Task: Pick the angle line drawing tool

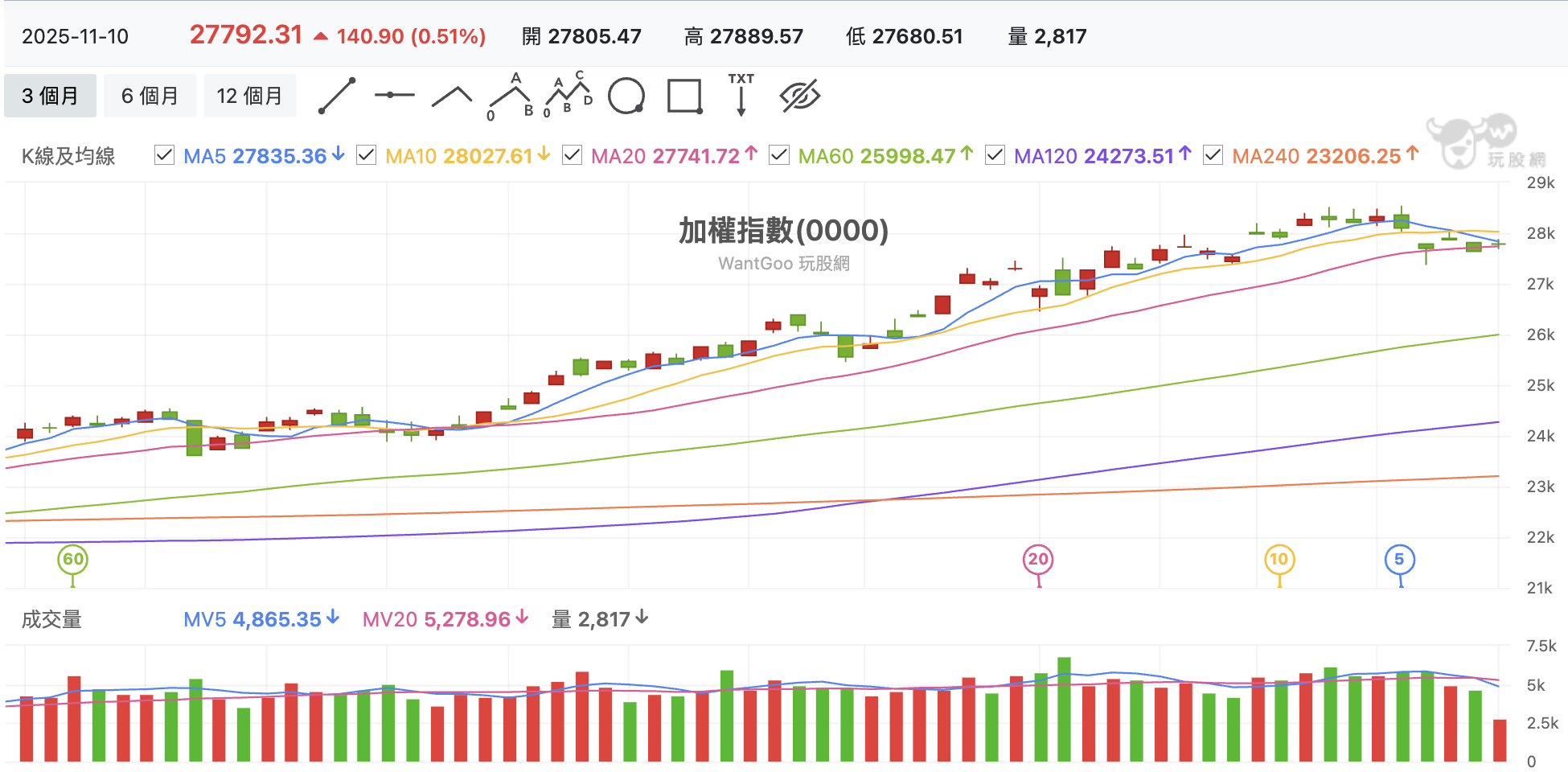Action: point(452,96)
